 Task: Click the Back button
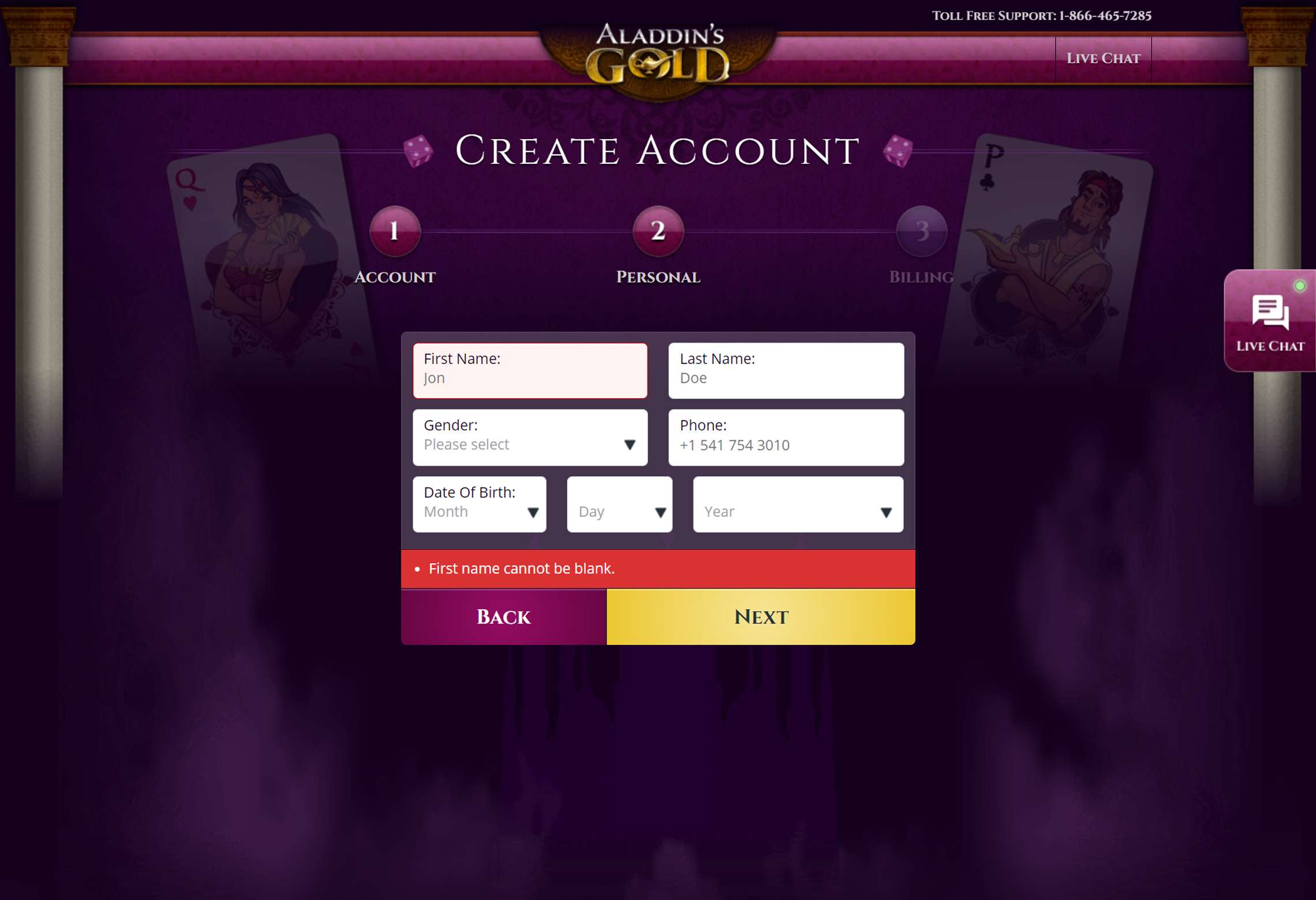(x=503, y=617)
